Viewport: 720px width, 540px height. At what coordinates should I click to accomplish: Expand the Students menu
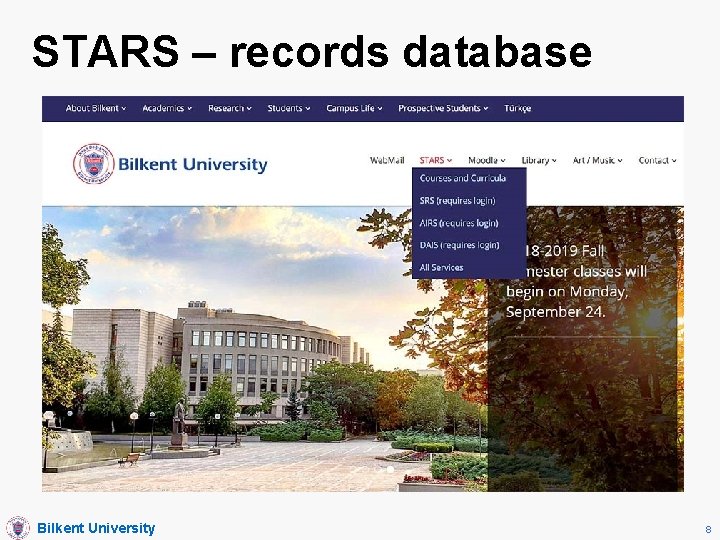(x=289, y=108)
